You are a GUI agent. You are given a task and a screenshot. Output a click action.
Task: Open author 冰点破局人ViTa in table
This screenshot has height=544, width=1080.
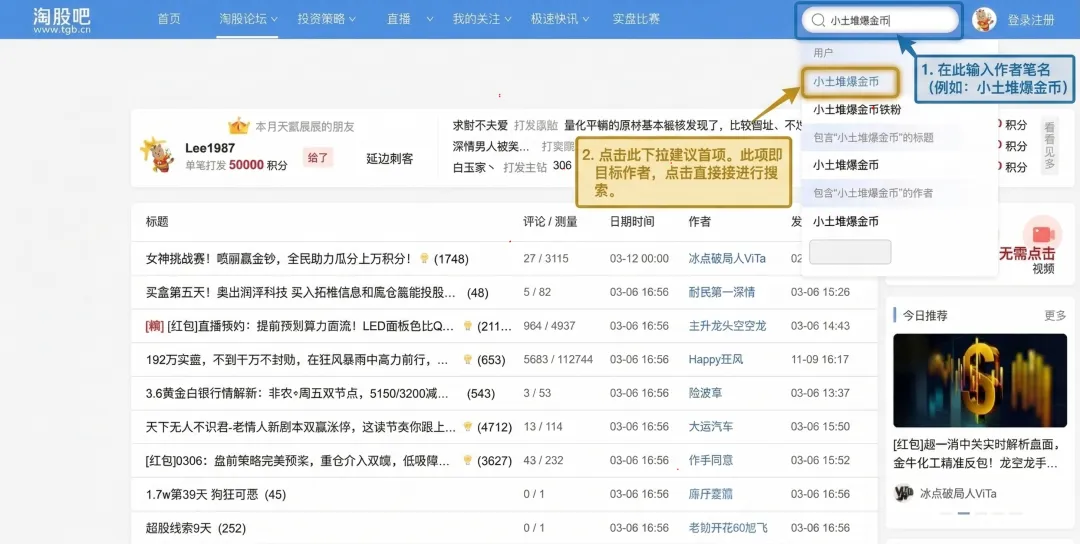coord(727,259)
